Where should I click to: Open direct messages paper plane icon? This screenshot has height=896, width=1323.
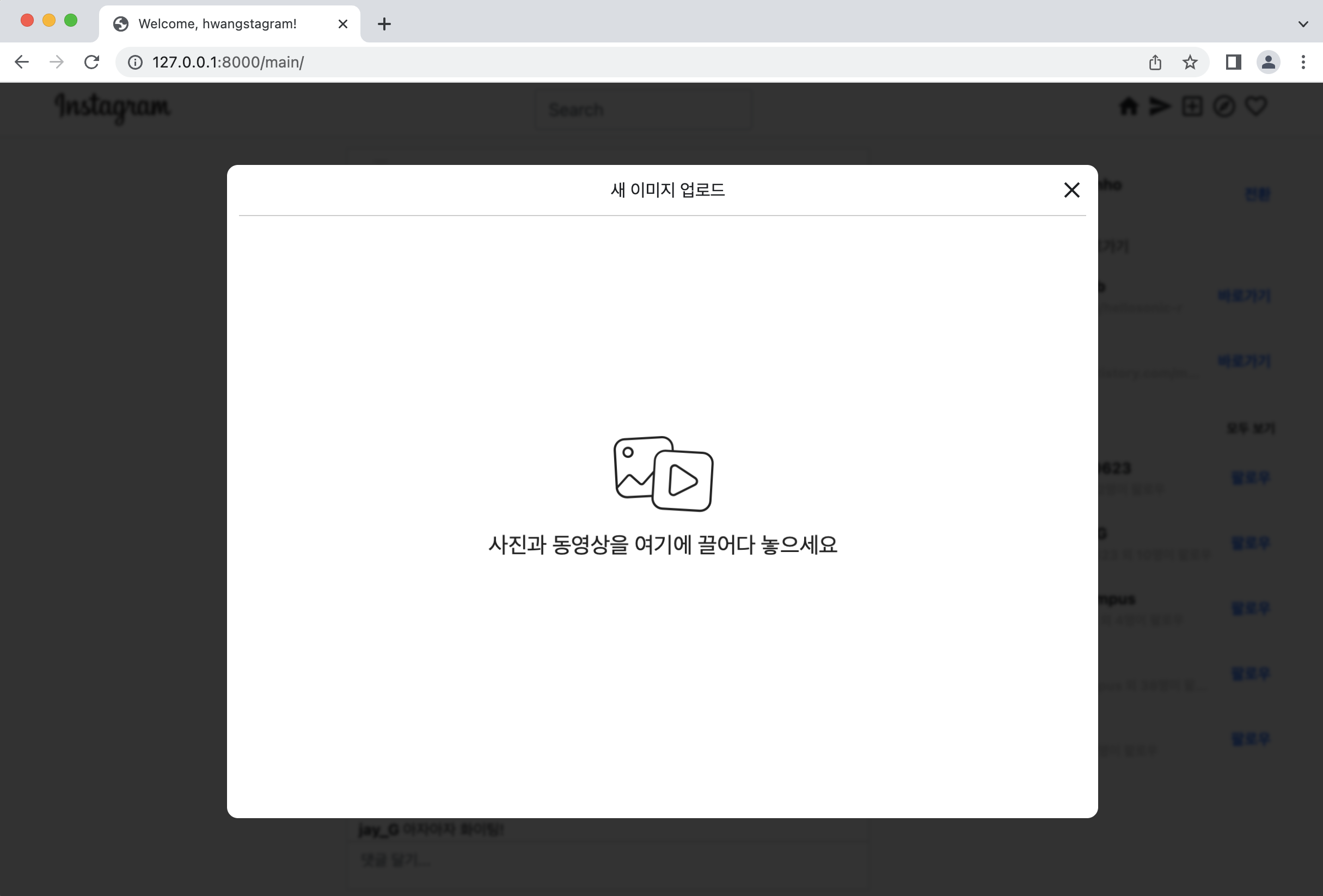click(x=1159, y=107)
